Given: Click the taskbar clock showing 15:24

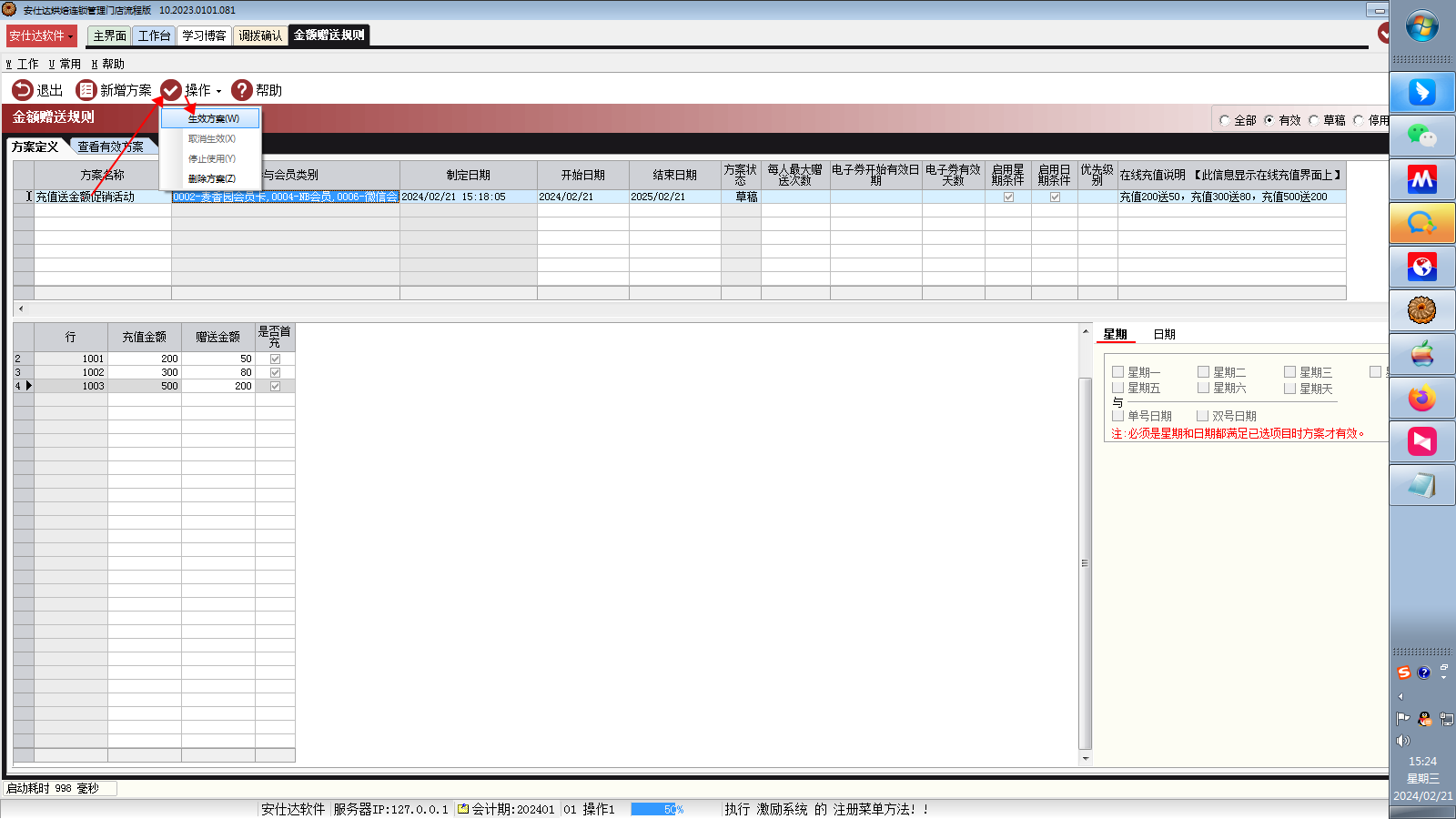Looking at the screenshot, I should tap(1422, 762).
